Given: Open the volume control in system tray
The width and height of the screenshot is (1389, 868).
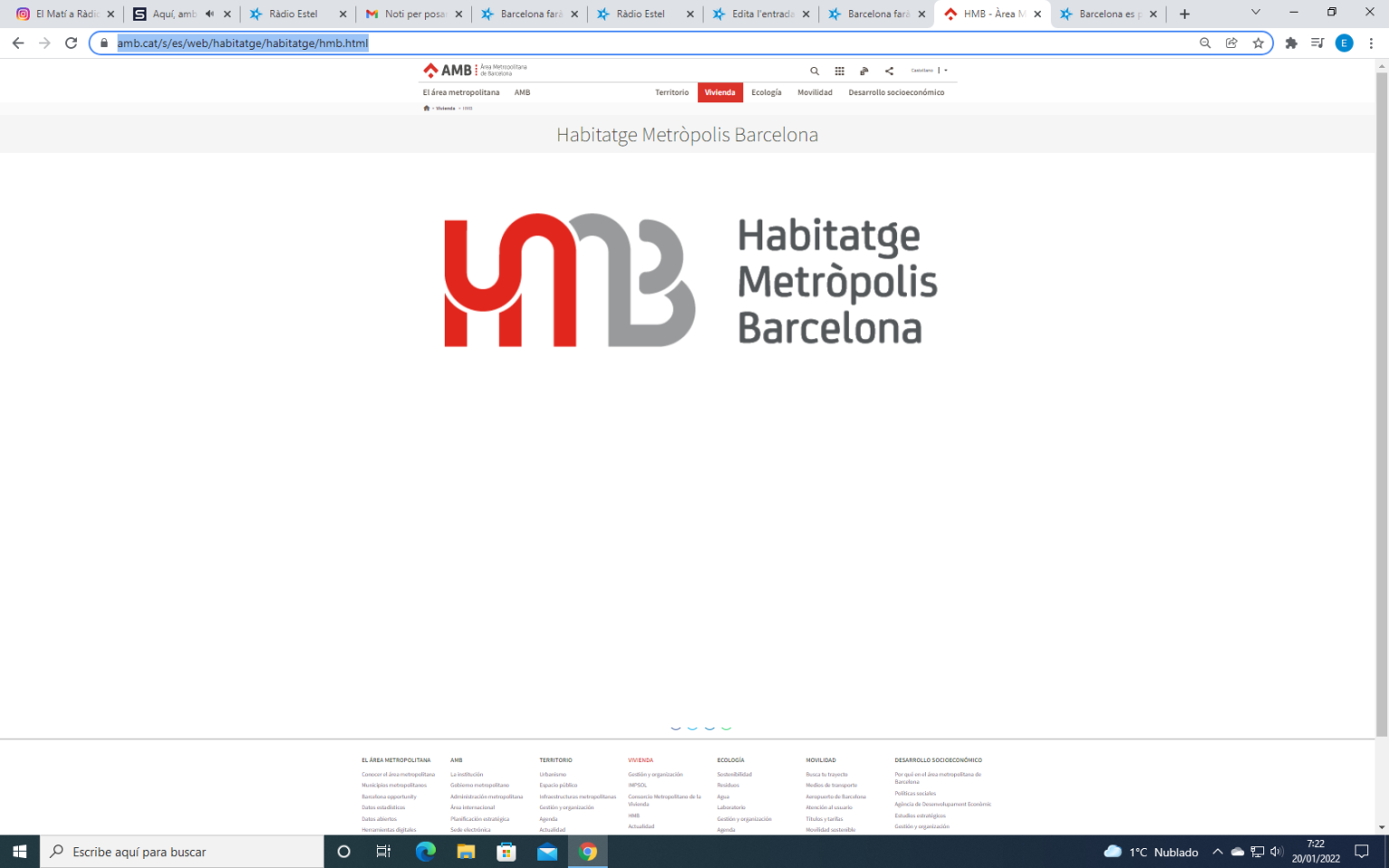Looking at the screenshot, I should [1276, 852].
